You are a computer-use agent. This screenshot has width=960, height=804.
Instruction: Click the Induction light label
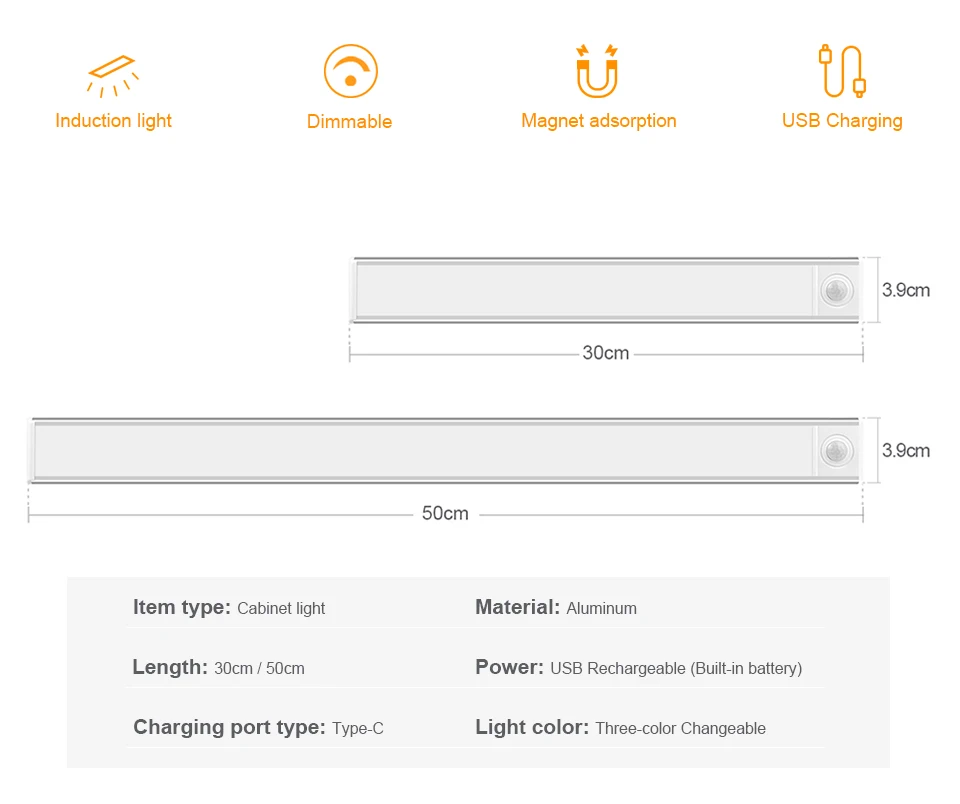coord(113,121)
